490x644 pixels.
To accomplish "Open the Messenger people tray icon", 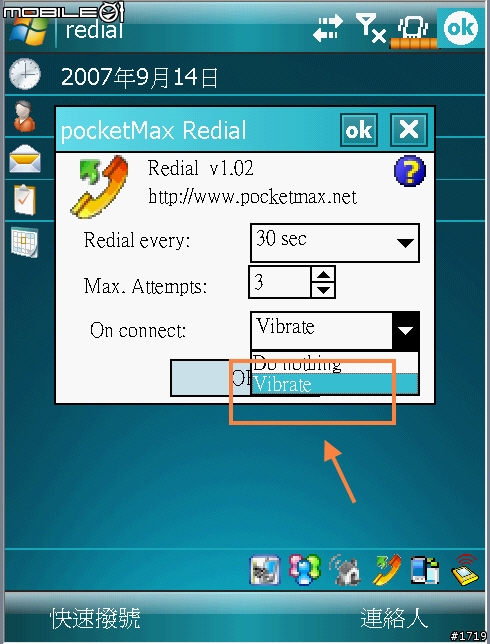I will click(304, 569).
